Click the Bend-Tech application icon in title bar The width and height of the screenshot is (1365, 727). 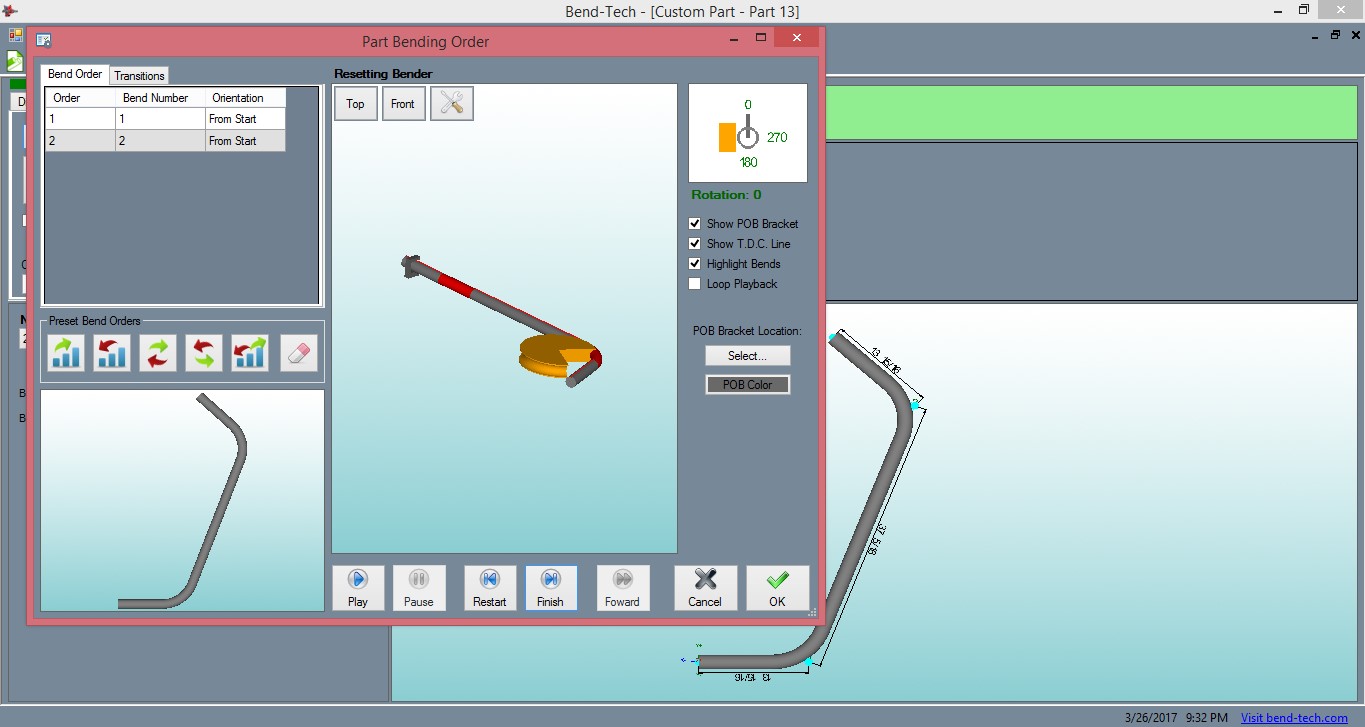10,11
